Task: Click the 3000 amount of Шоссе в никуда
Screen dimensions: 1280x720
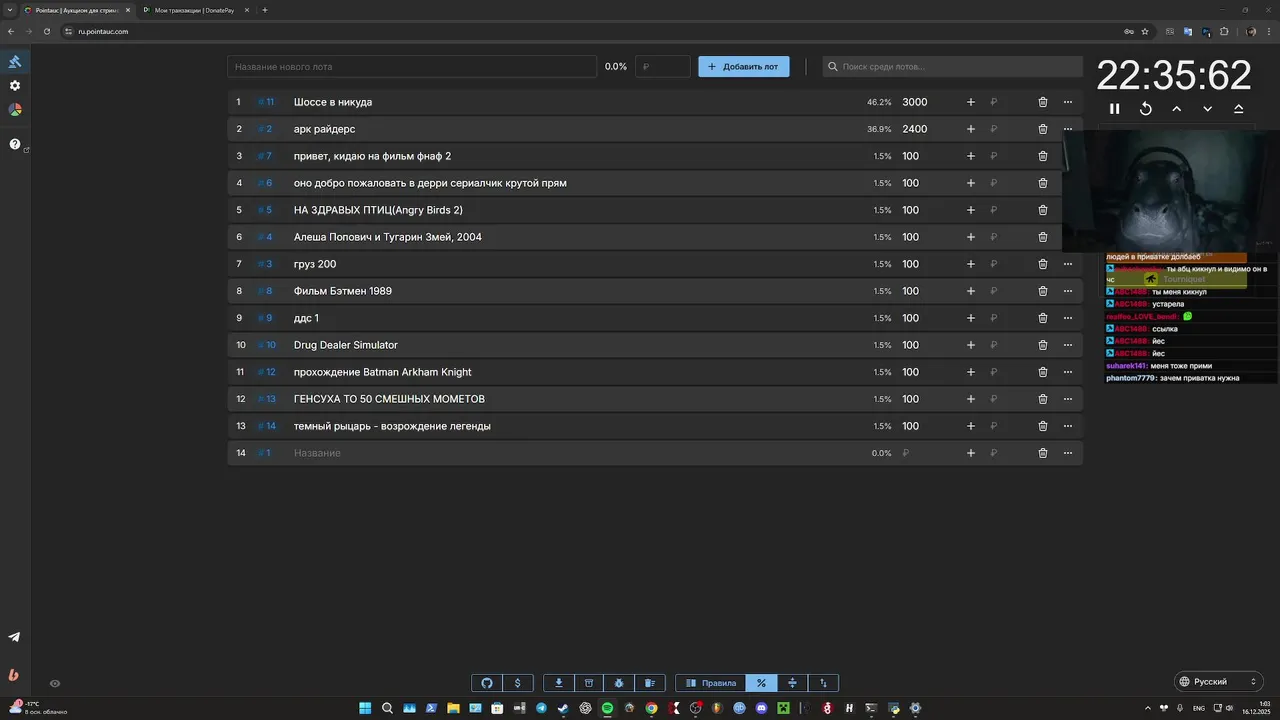Action: pos(915,102)
